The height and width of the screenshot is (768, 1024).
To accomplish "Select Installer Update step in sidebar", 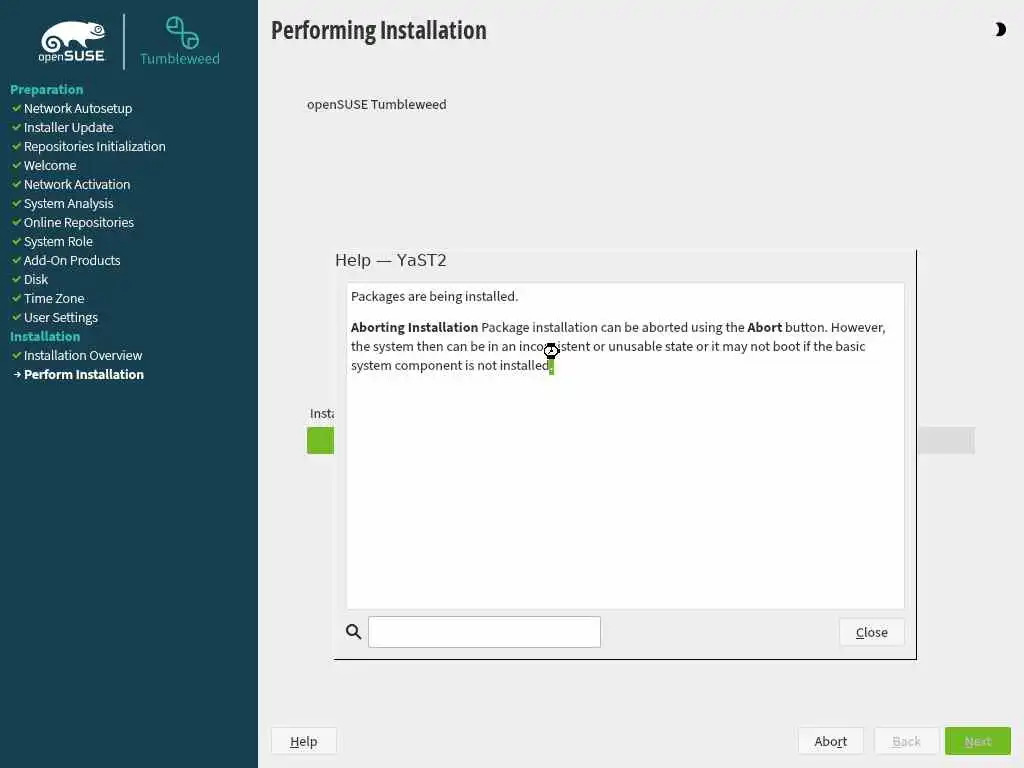I will tap(69, 127).
